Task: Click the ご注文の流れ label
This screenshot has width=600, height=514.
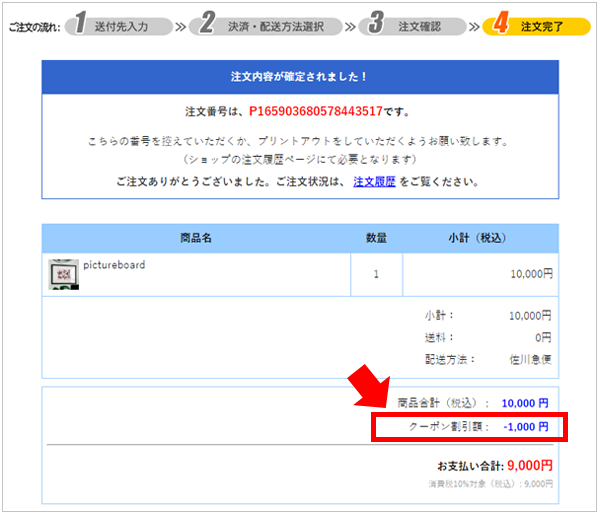Action: point(34,27)
